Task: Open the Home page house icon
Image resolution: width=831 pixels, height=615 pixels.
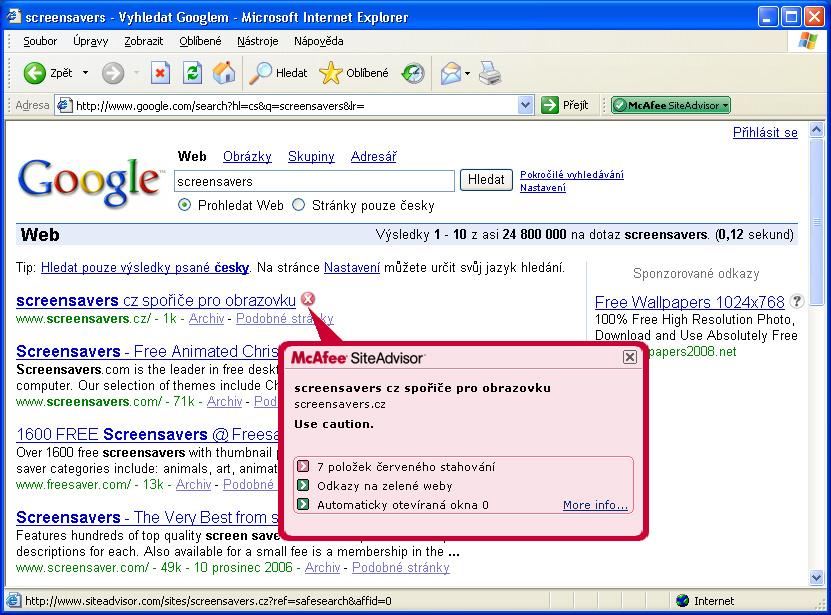Action: click(224, 73)
